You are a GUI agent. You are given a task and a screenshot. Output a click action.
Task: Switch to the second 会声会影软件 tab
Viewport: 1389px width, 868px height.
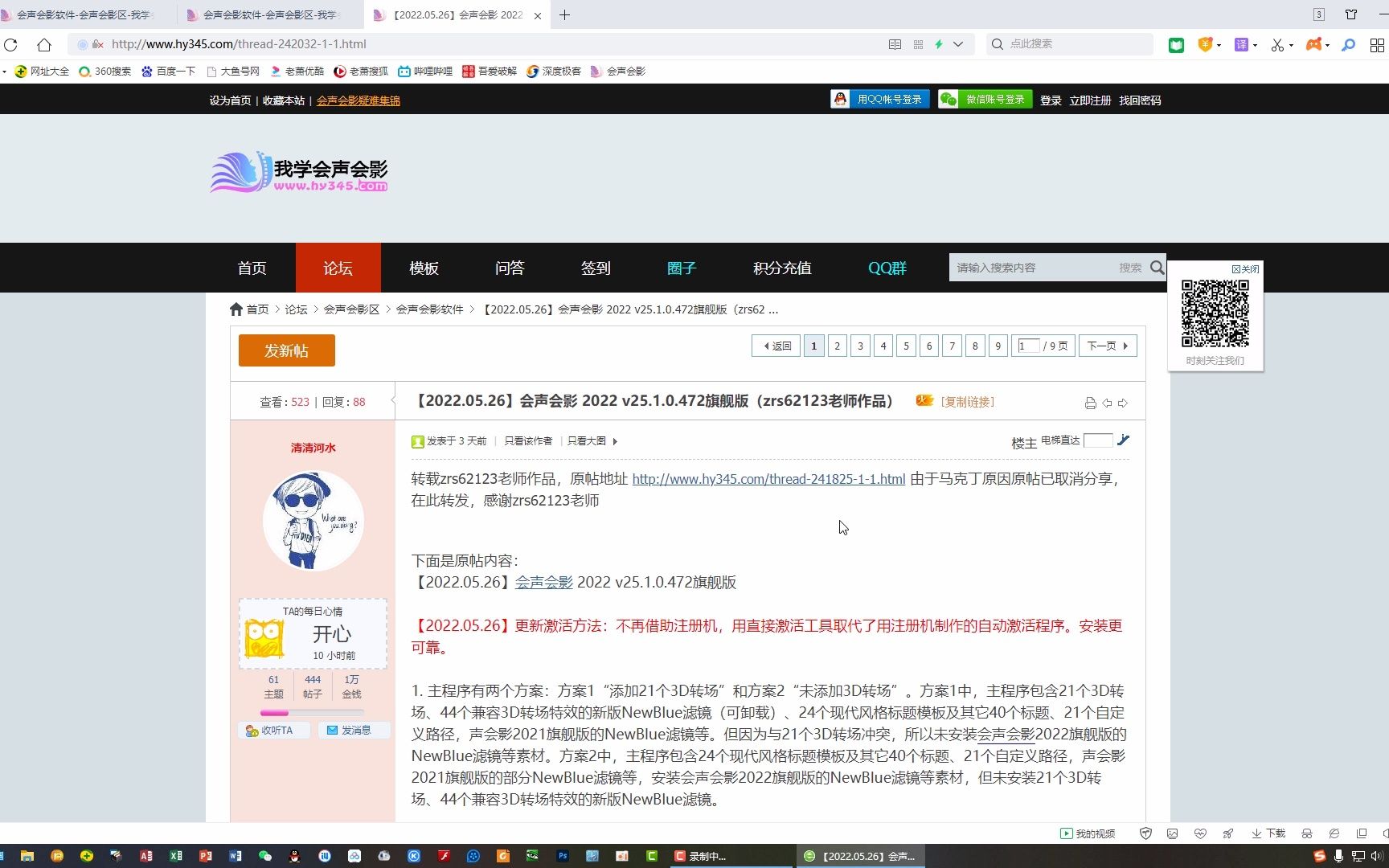coord(269,15)
